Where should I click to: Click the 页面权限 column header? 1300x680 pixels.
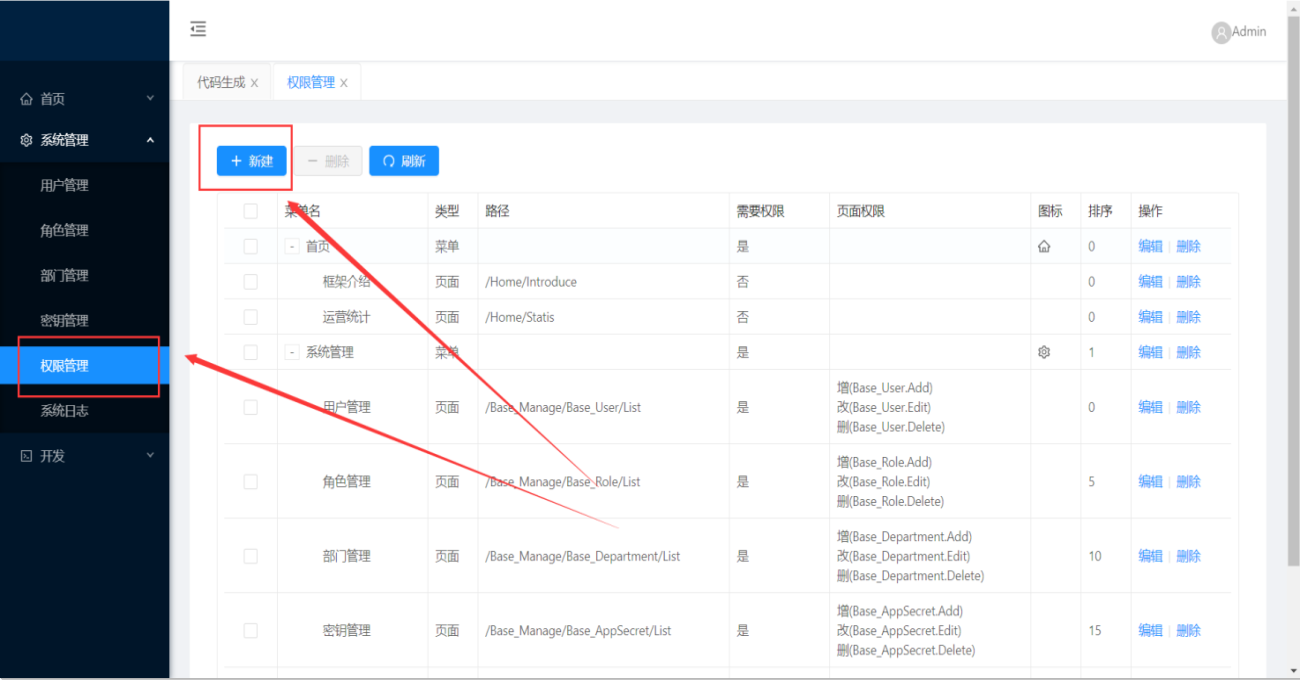click(x=861, y=211)
